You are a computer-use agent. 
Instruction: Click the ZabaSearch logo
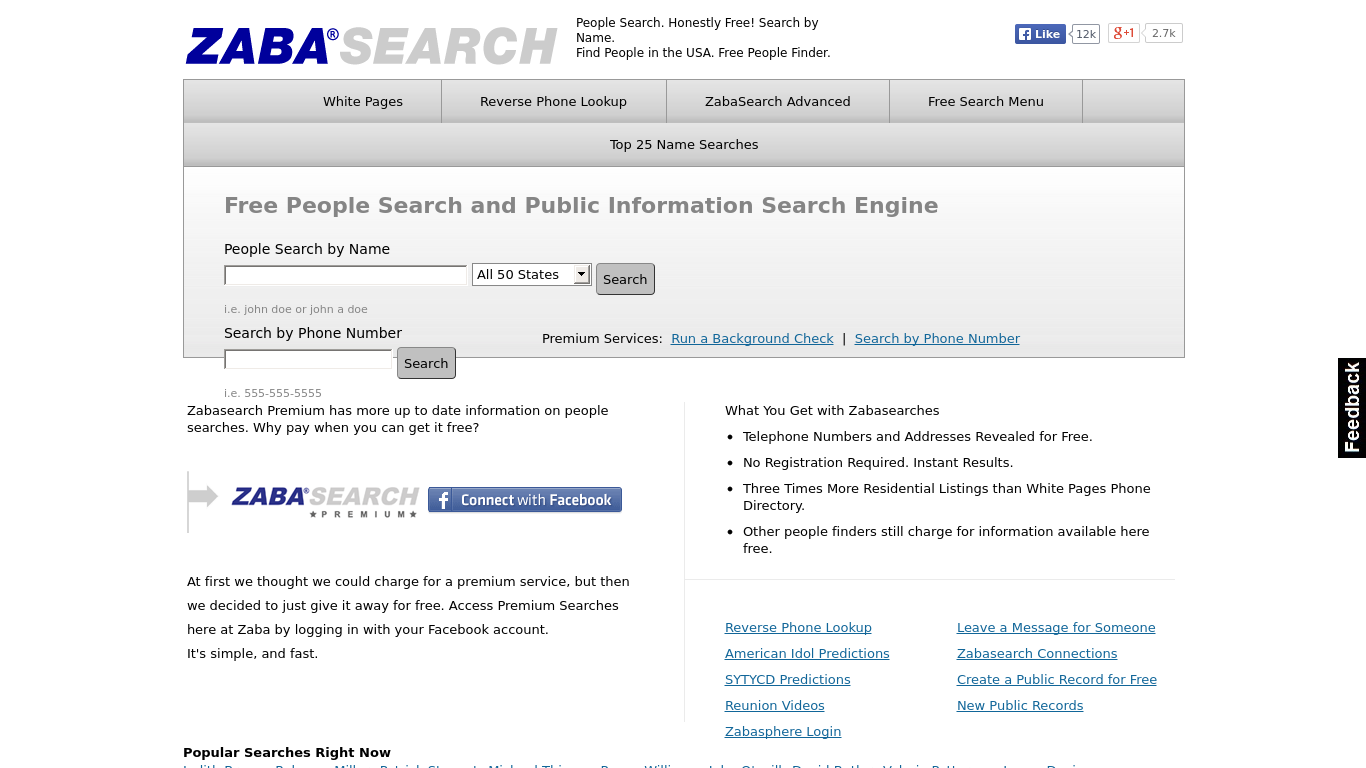coord(371,46)
